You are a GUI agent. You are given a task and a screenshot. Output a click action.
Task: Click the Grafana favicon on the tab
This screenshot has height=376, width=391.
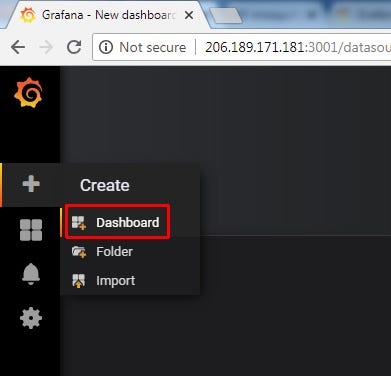pos(28,15)
